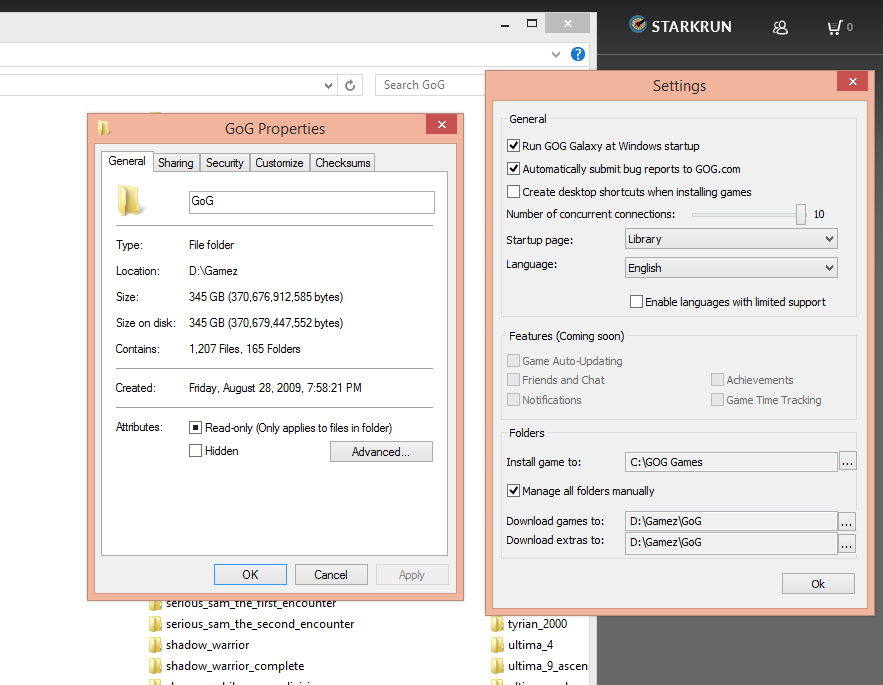Image resolution: width=883 pixels, height=685 pixels.
Task: Click the Search GoG box
Action: 431,85
